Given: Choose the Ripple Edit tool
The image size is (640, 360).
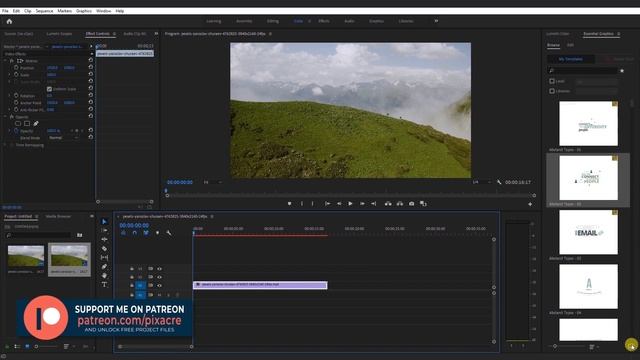Looking at the screenshot, I should [104, 240].
